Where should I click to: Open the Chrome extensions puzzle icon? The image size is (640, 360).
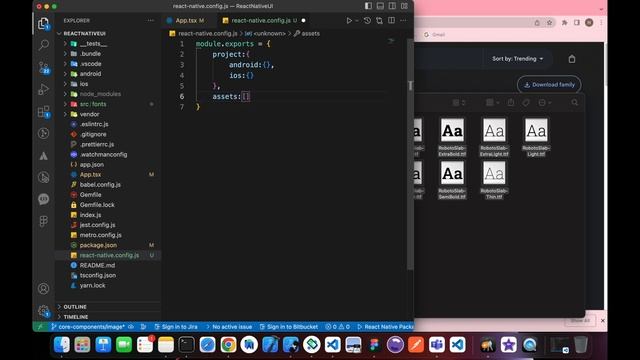pos(564,23)
